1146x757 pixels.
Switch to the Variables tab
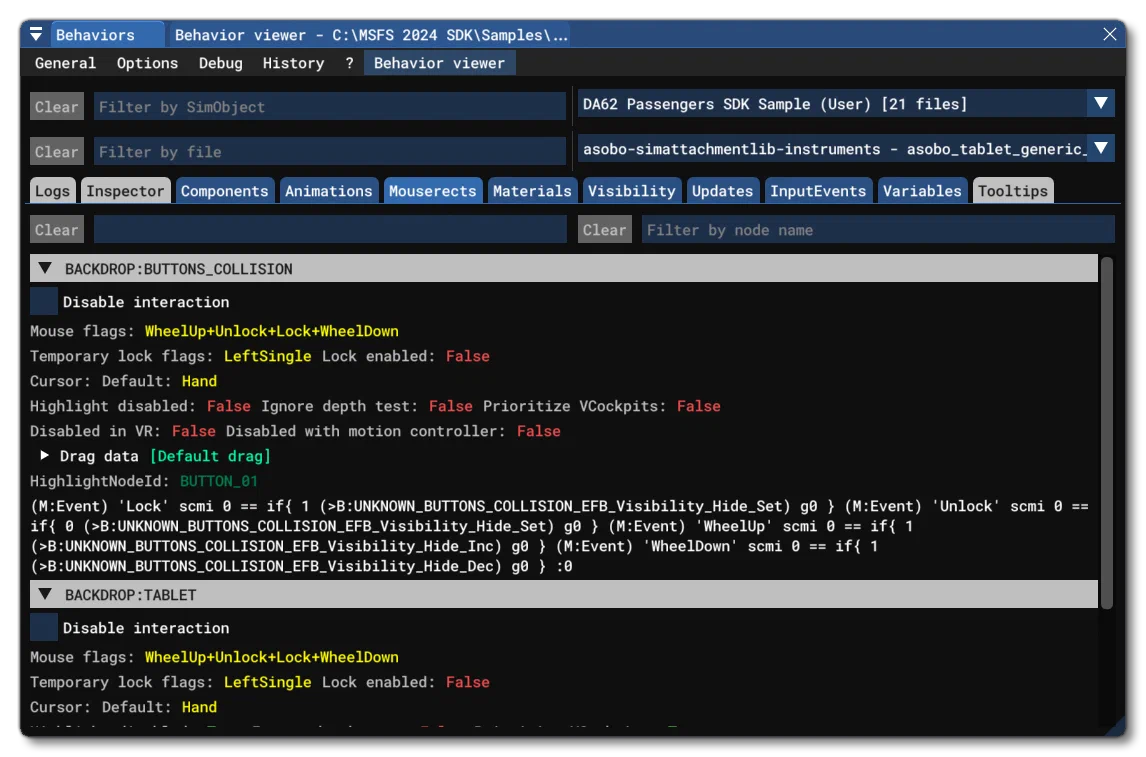[922, 191]
